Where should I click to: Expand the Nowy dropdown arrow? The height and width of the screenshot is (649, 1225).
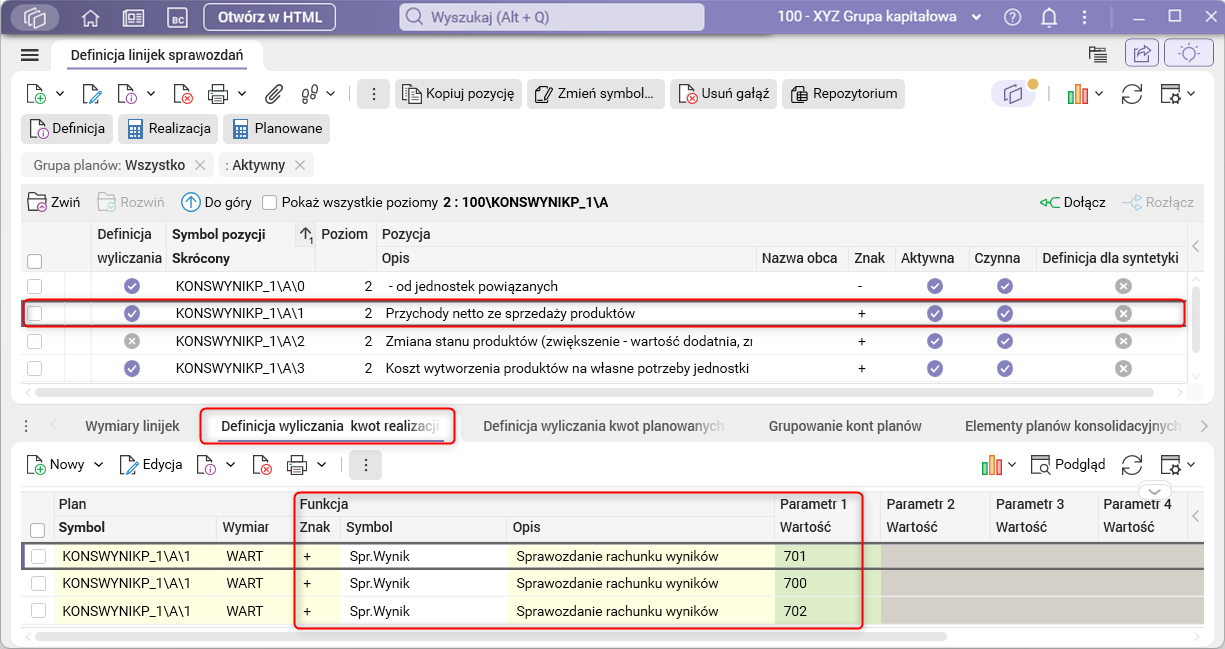(99, 465)
